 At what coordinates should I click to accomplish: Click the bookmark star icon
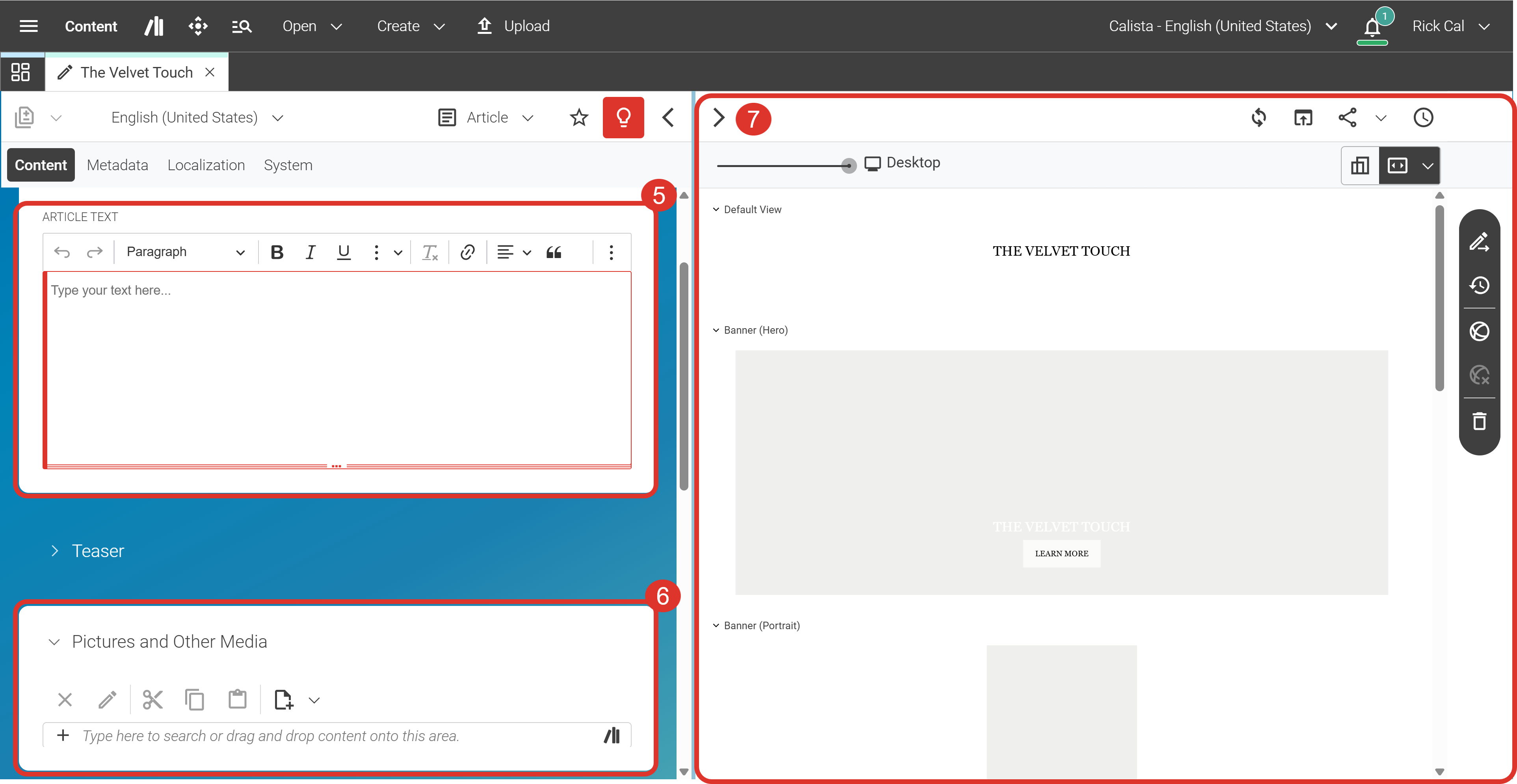coord(579,118)
